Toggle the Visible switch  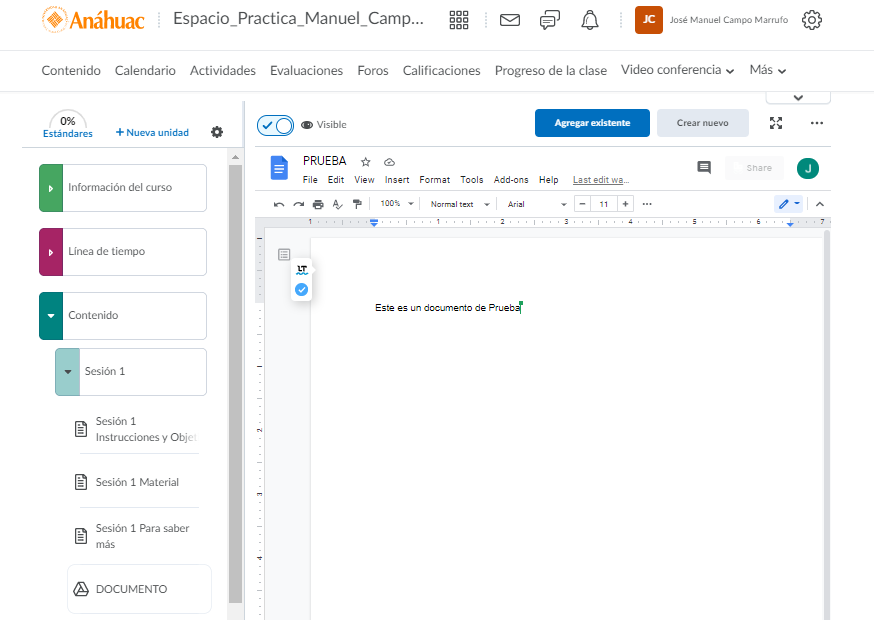275,125
